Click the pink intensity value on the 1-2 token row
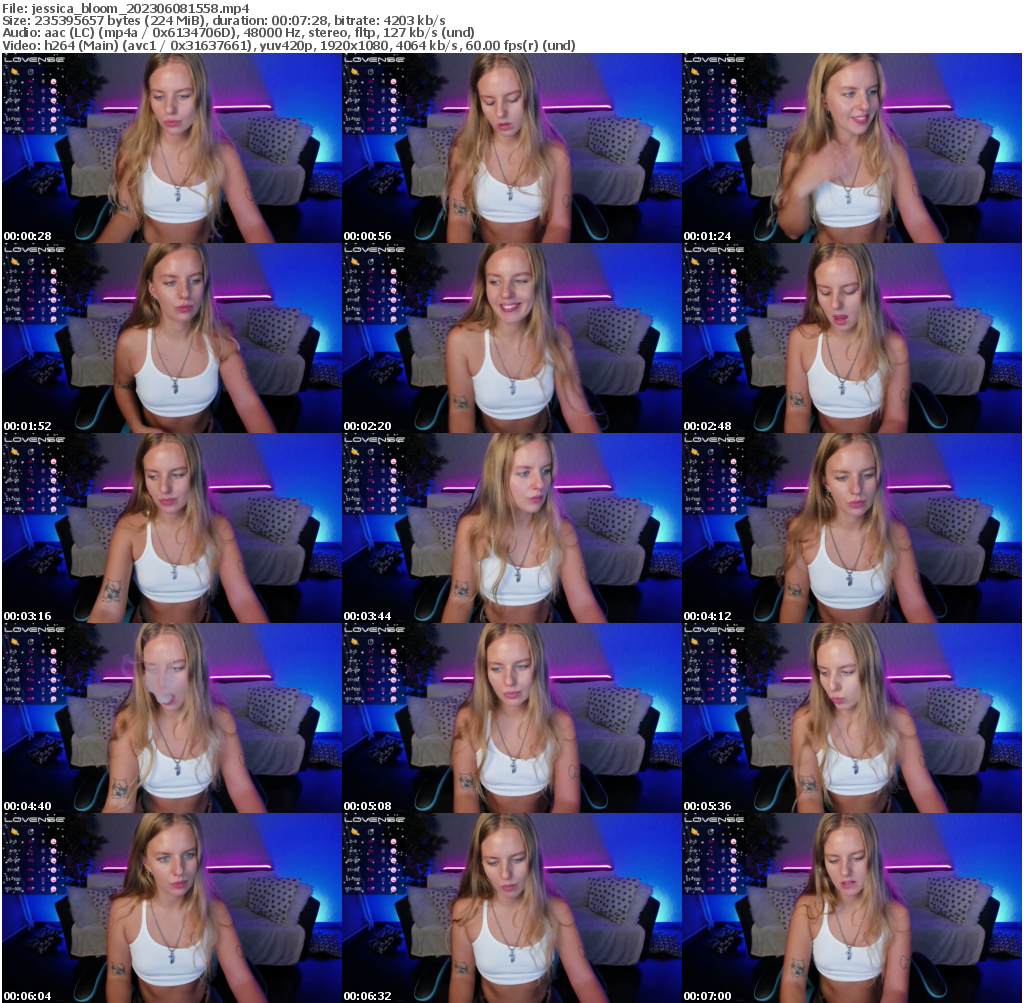 coord(29,82)
